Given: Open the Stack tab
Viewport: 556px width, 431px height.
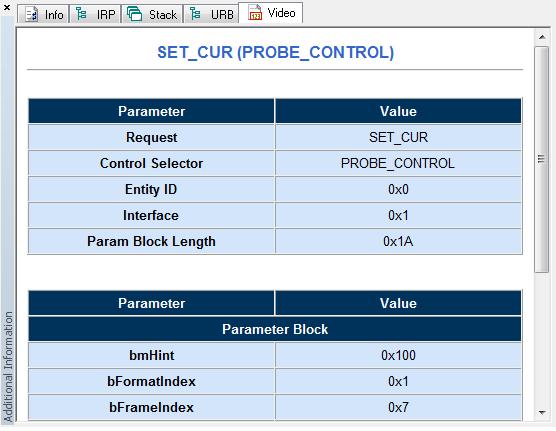Looking at the screenshot, I should coord(152,15).
